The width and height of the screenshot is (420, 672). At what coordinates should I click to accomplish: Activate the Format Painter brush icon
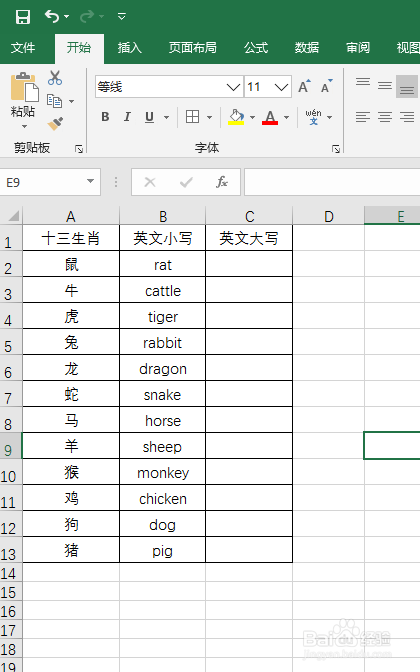click(x=55, y=123)
